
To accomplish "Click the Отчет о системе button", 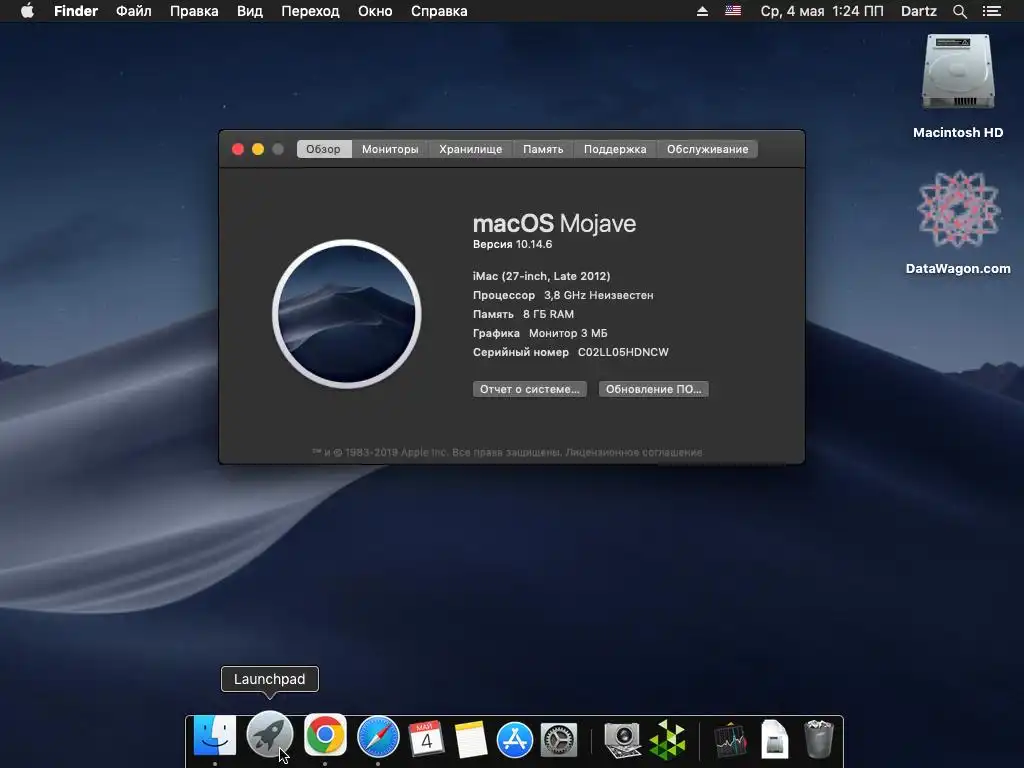I will pos(530,389).
